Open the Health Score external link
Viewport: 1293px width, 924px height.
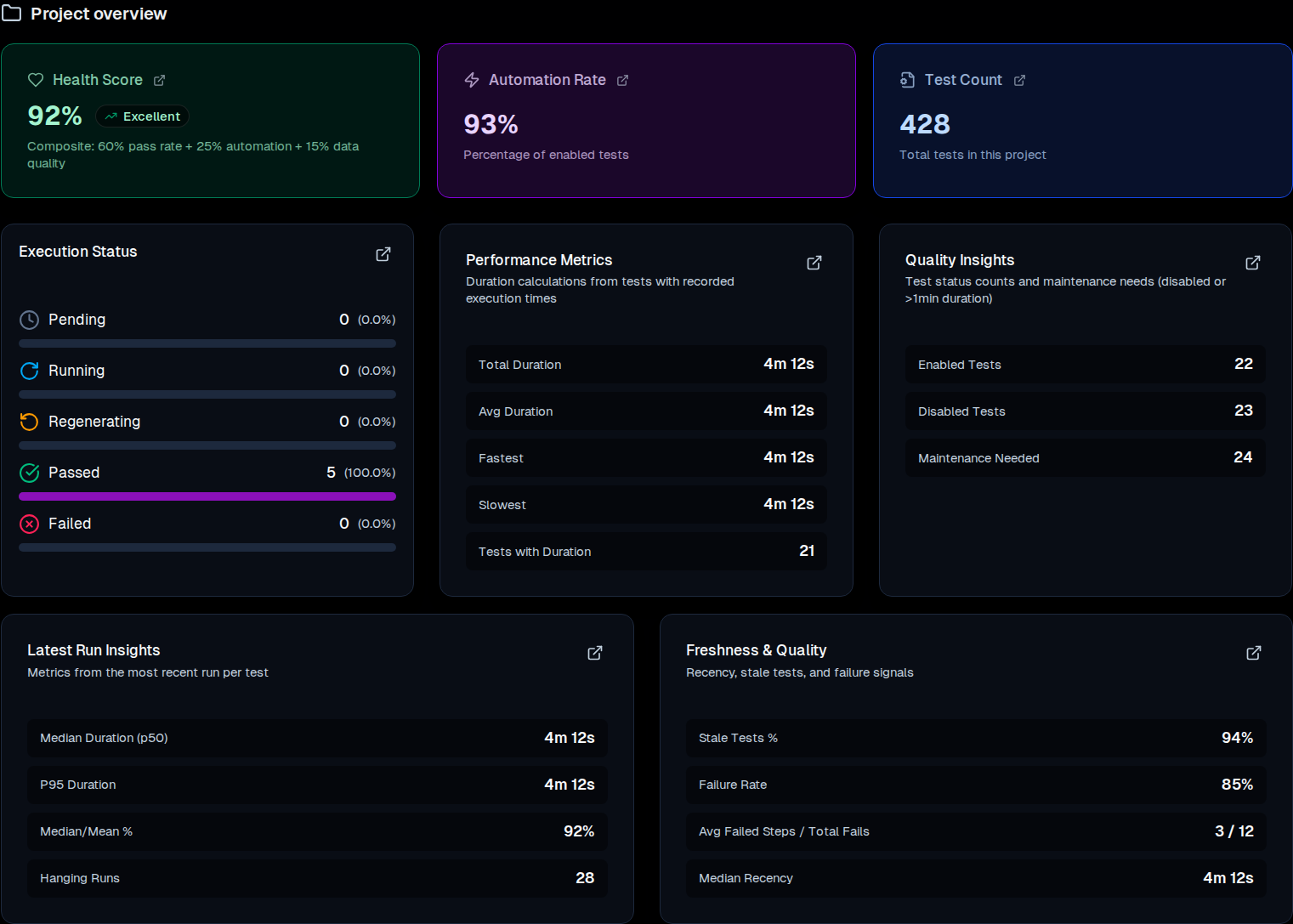(x=160, y=79)
